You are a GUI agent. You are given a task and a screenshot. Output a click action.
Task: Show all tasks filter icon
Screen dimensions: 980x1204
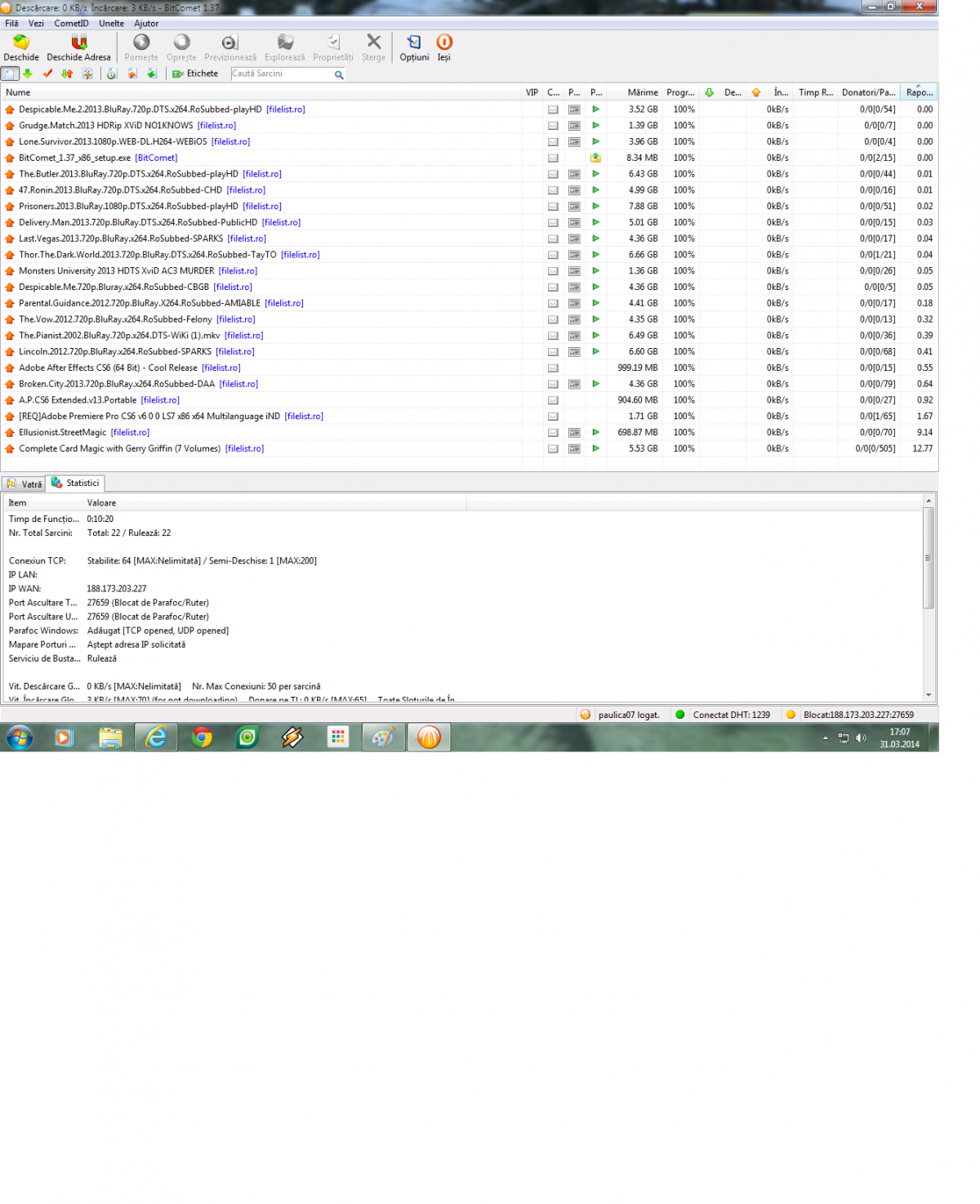point(10,74)
